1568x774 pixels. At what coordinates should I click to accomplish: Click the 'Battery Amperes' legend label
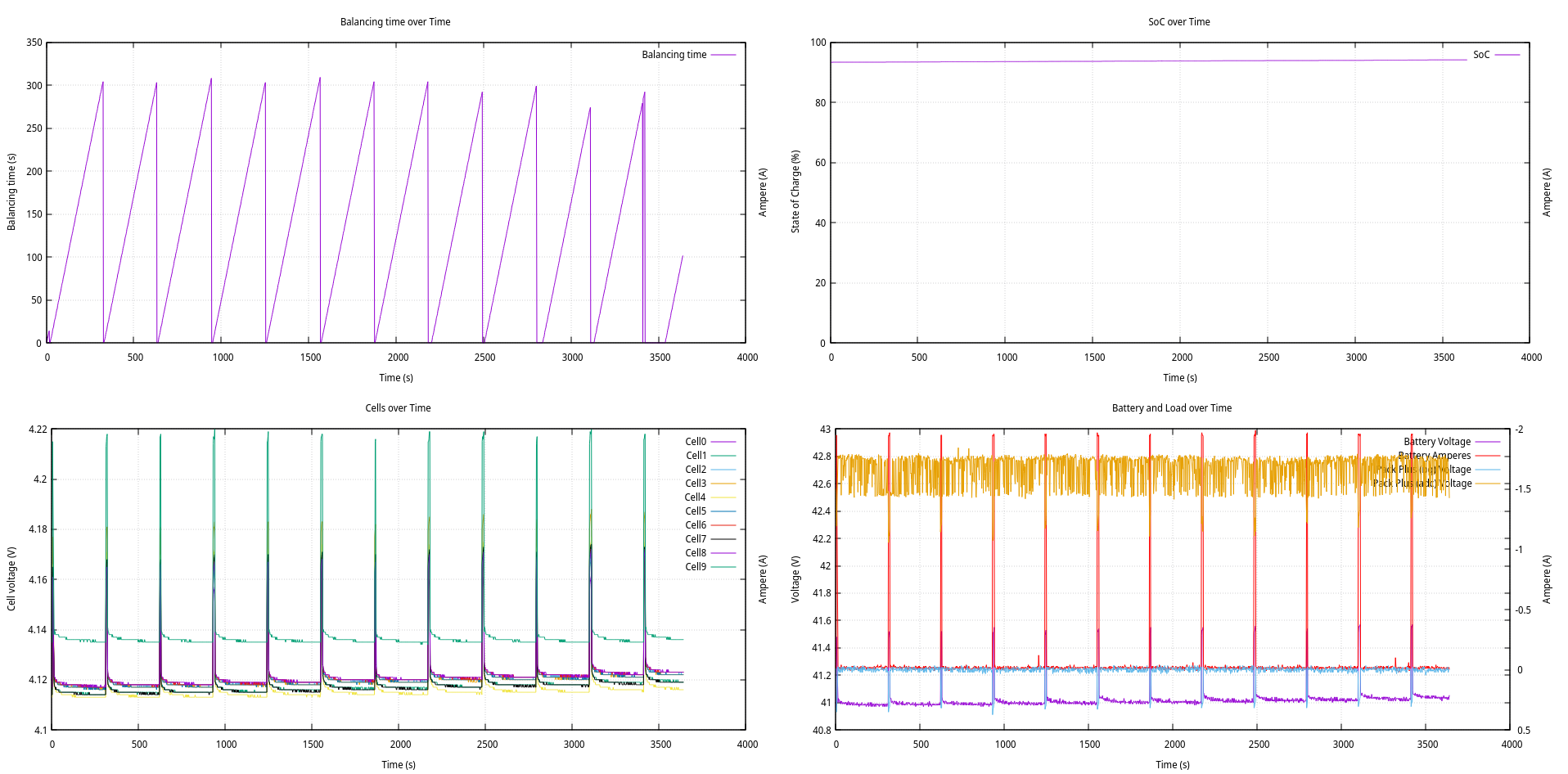[1435, 456]
